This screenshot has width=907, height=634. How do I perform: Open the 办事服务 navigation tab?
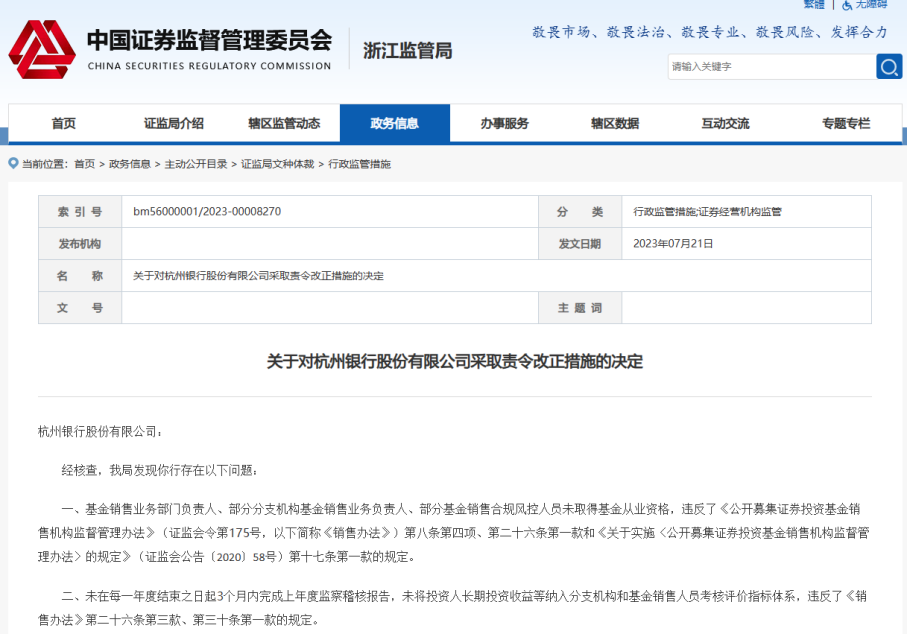click(x=504, y=124)
